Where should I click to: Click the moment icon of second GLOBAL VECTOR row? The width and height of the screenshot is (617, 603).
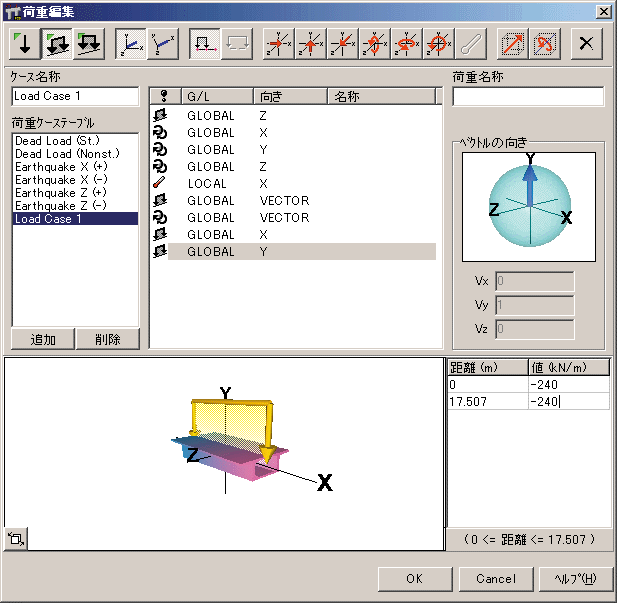(160, 217)
